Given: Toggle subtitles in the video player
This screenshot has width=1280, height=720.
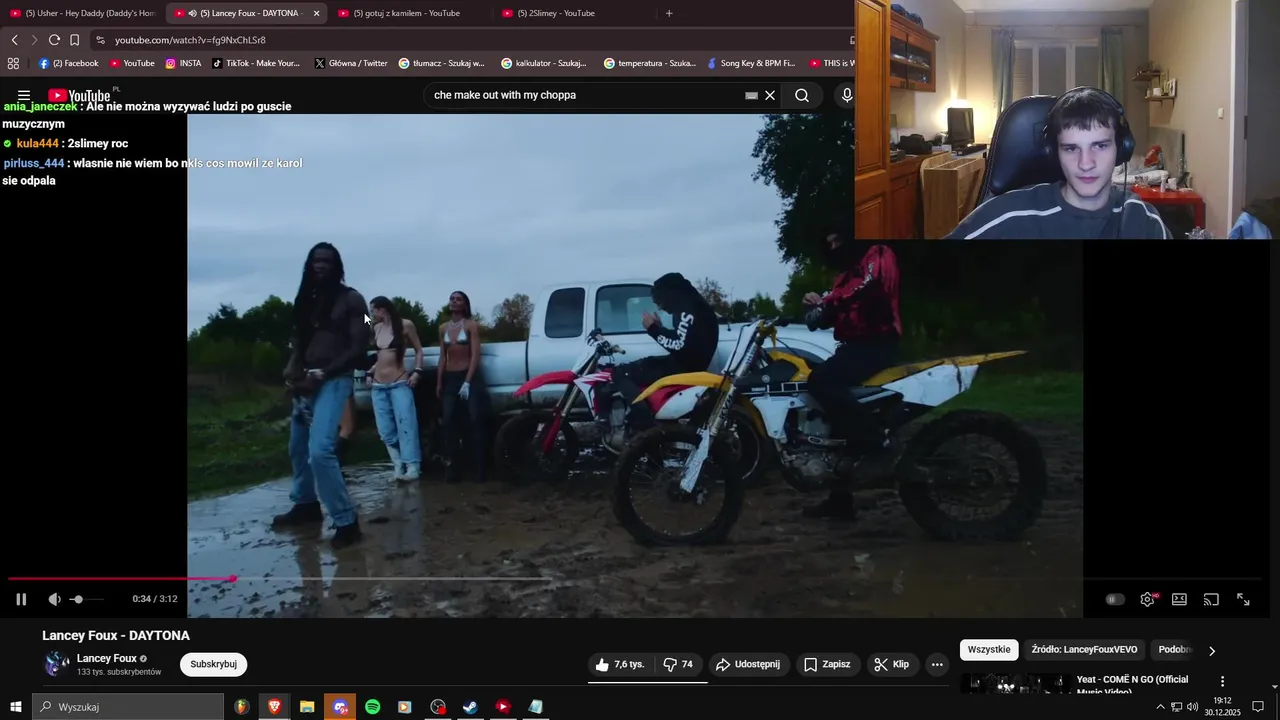Looking at the screenshot, I should [x=1179, y=599].
